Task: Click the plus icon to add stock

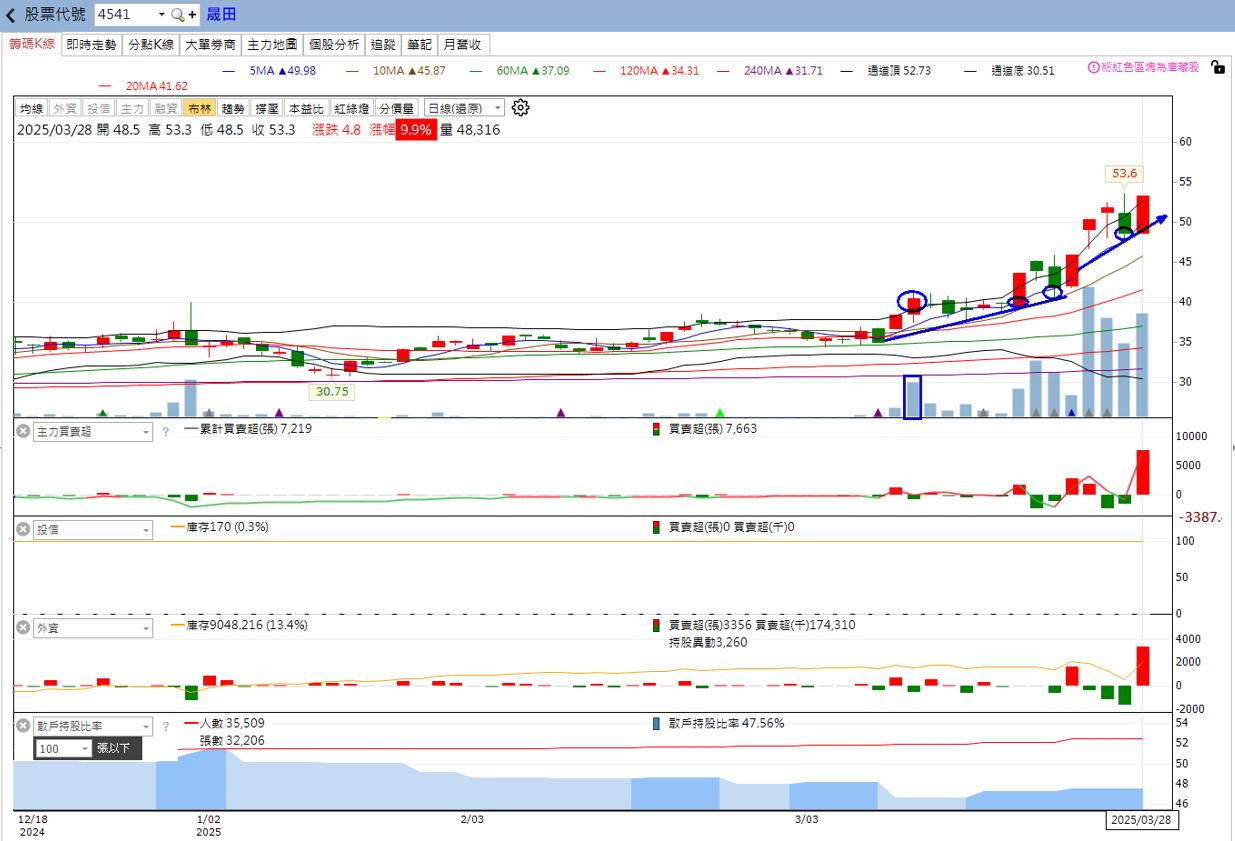Action: coord(192,15)
